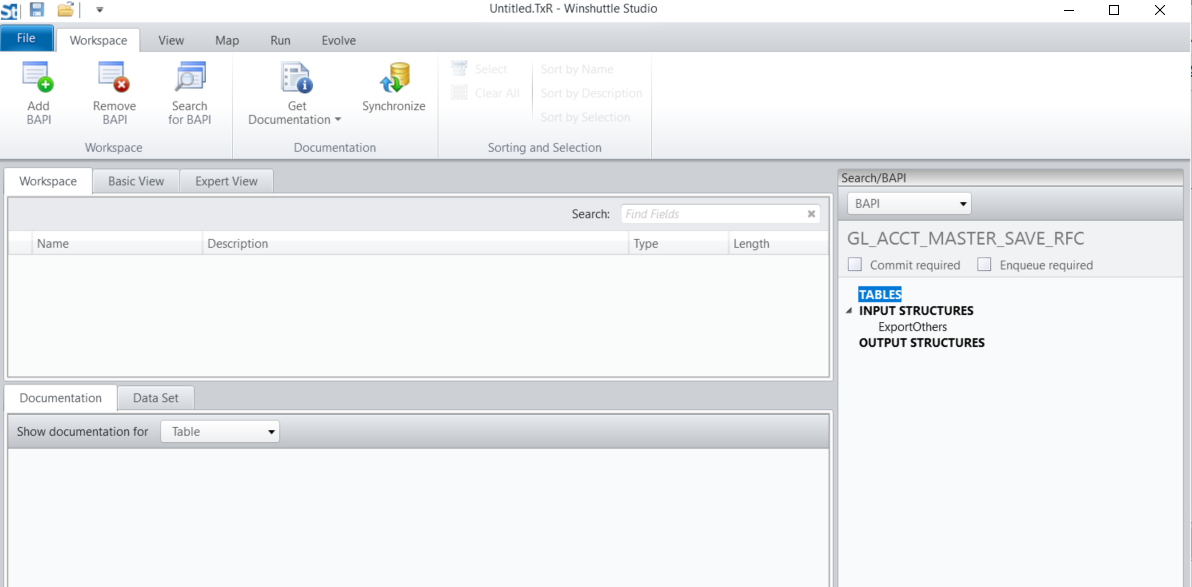Select the ExportOthers tree item
The image size is (1192, 587).
point(913,327)
